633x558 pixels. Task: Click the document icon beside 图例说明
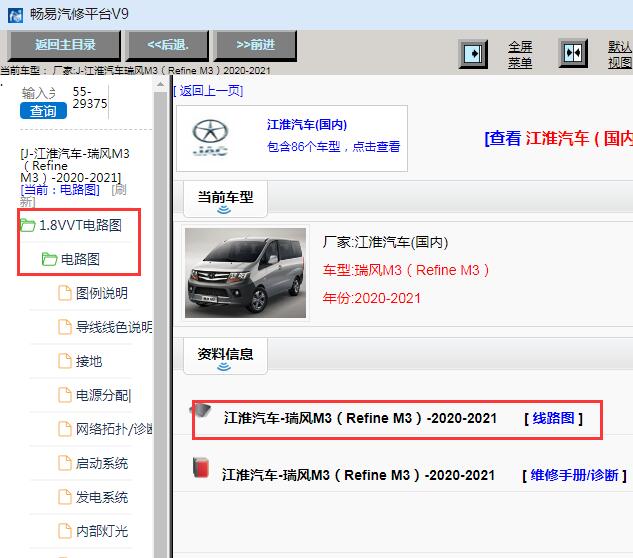[x=65, y=293]
